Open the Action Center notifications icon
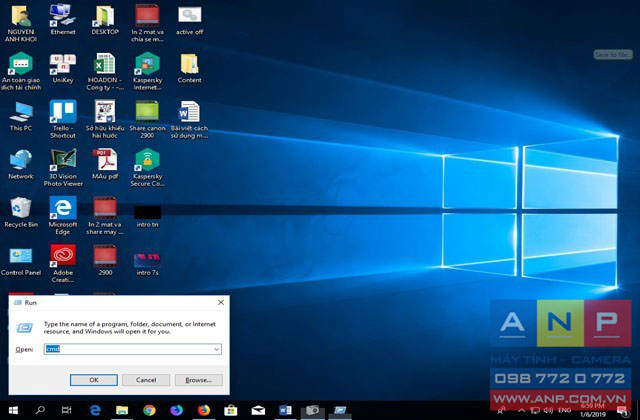640x420 pixels. (622, 411)
